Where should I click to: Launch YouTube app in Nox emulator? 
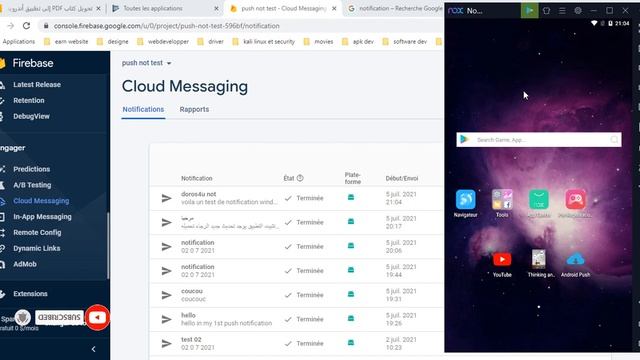click(502, 260)
